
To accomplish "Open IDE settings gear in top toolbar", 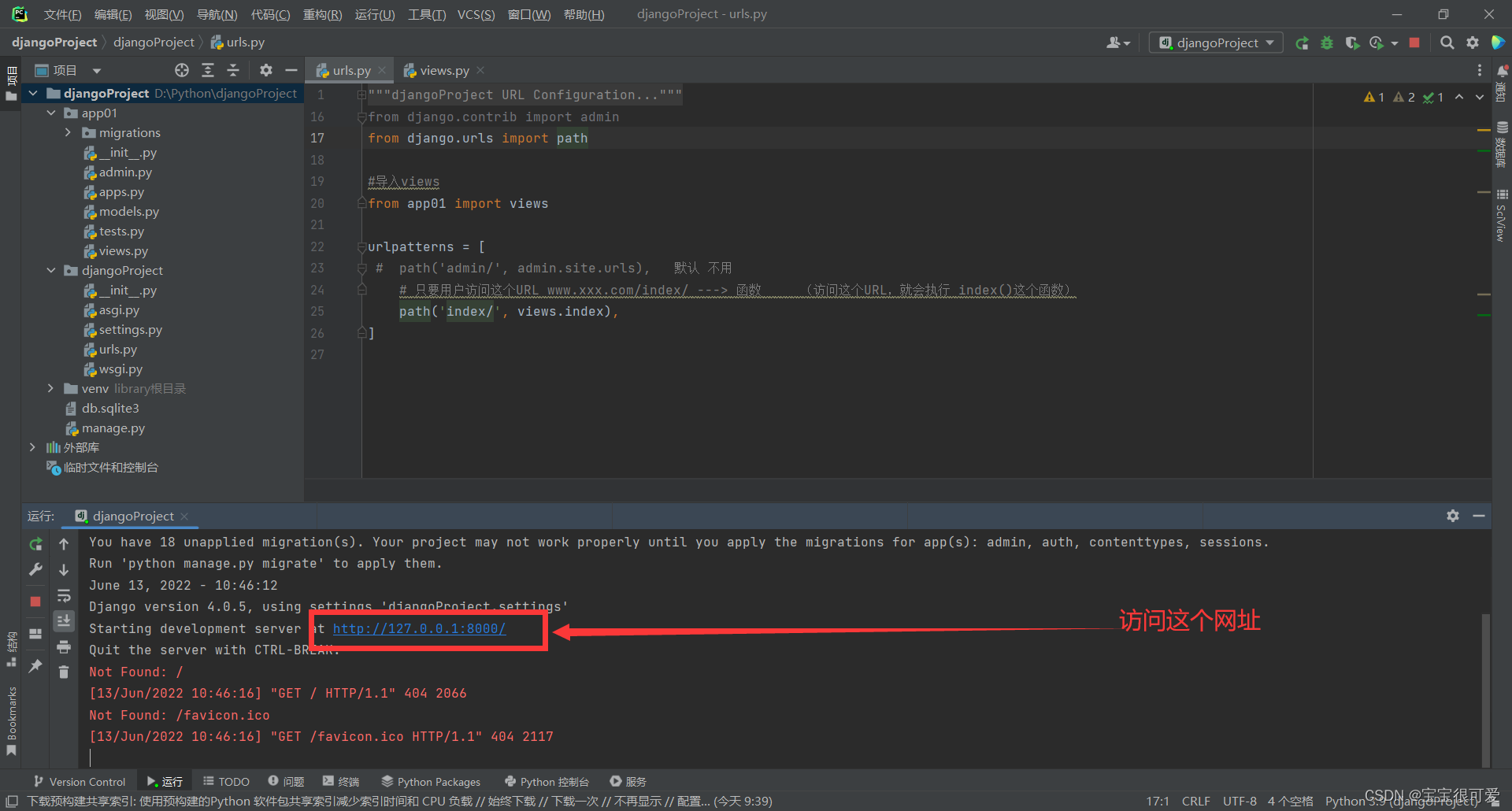I will 1473,43.
